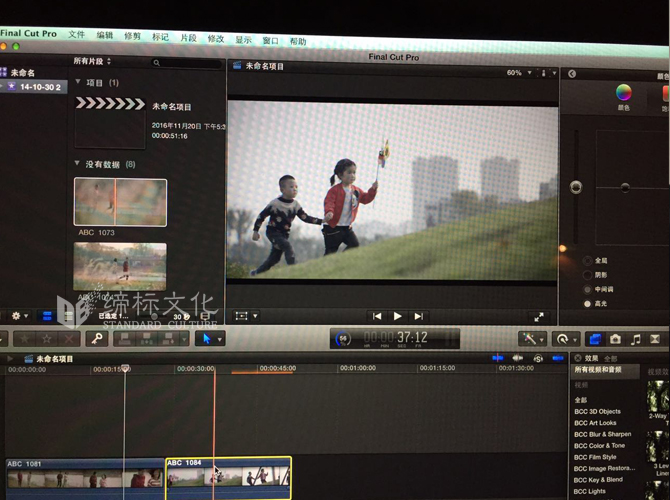Click the blue arrow Select tool
The width and height of the screenshot is (670, 500).
[207, 339]
